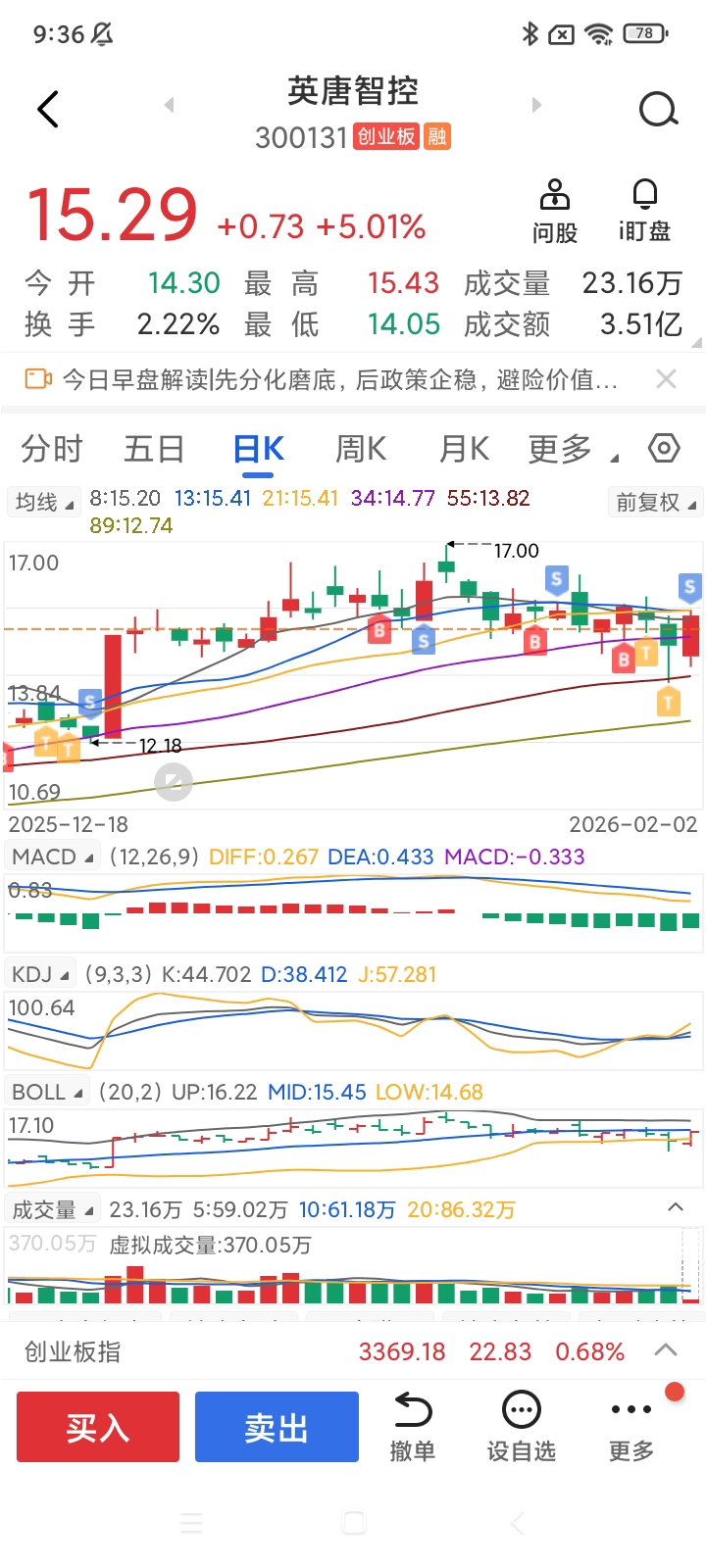
Task: Tap the 今开 14.30 value
Action: point(183,283)
